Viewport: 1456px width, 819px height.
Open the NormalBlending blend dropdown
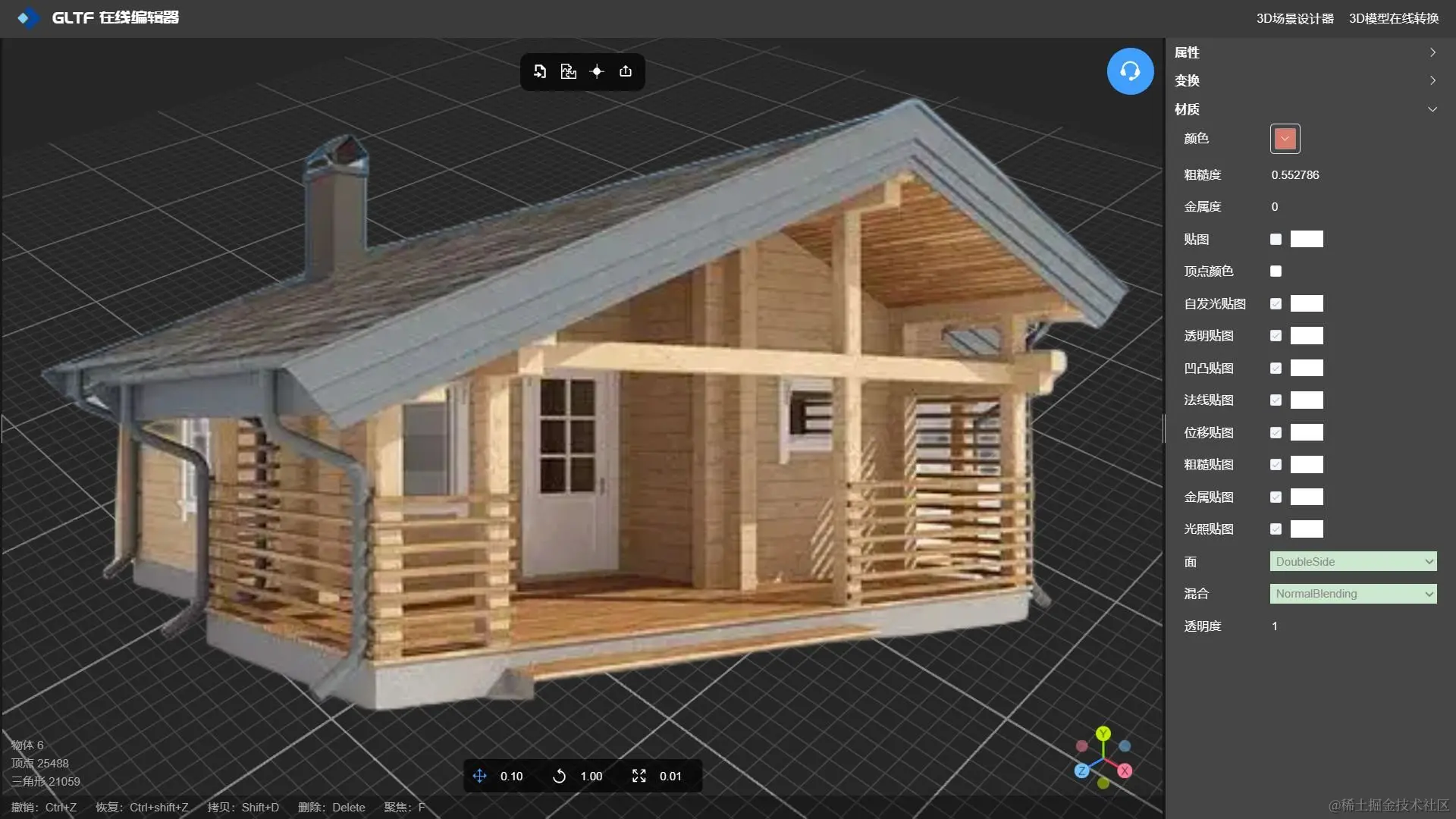[1353, 594]
